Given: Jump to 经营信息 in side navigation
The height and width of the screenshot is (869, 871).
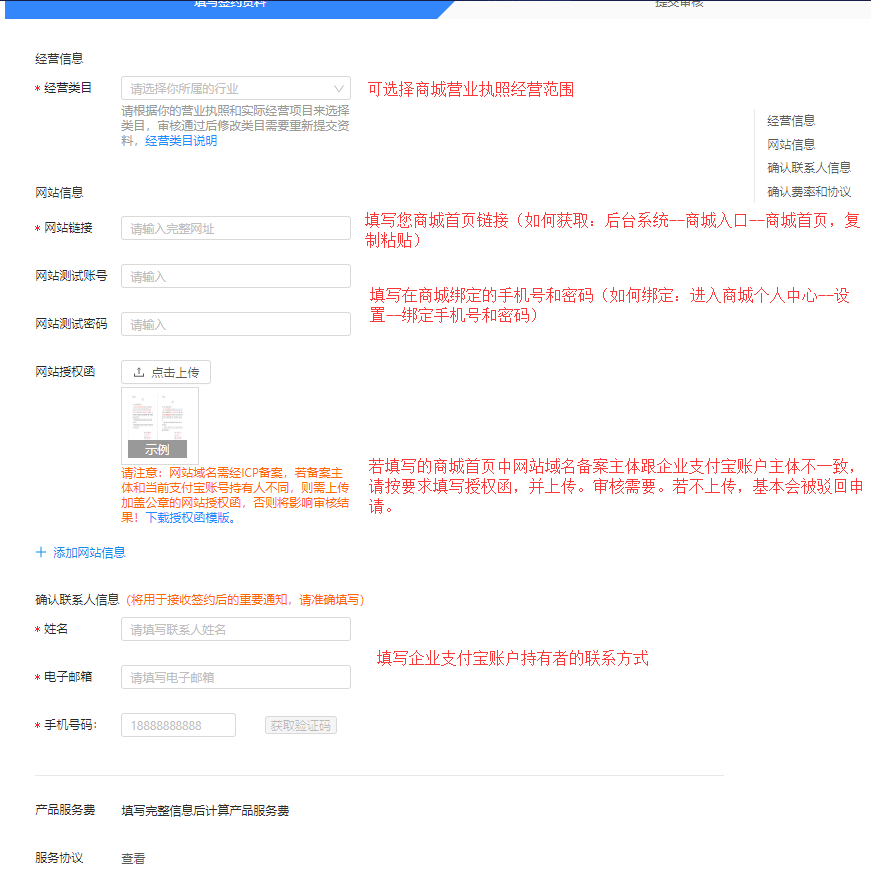Looking at the screenshot, I should (791, 120).
